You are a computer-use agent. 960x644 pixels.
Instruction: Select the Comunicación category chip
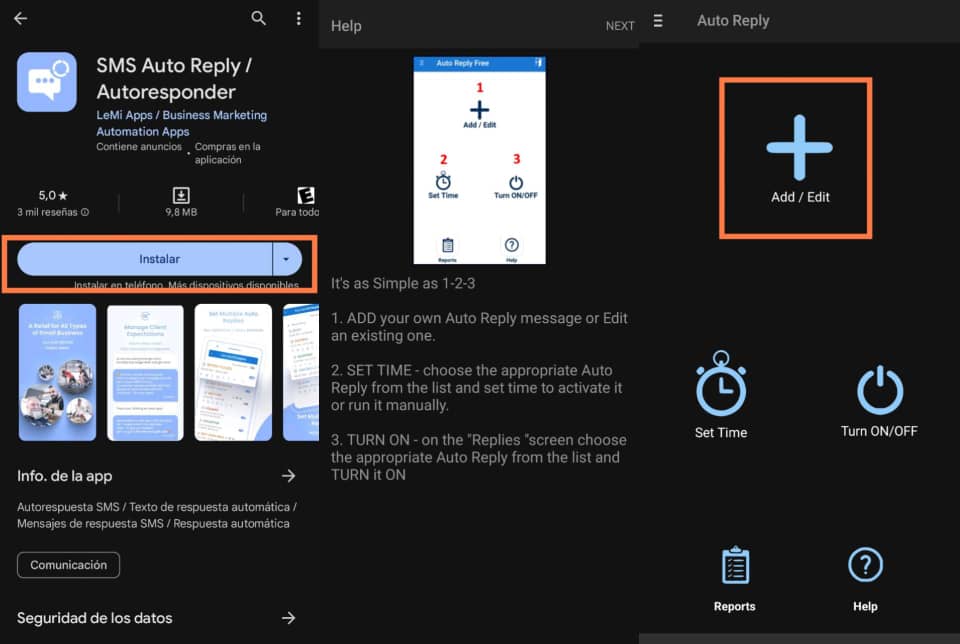pyautogui.click(x=69, y=565)
